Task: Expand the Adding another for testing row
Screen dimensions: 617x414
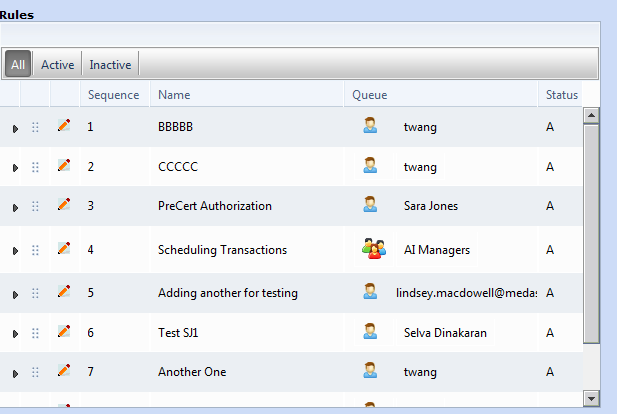Action: click(15, 295)
